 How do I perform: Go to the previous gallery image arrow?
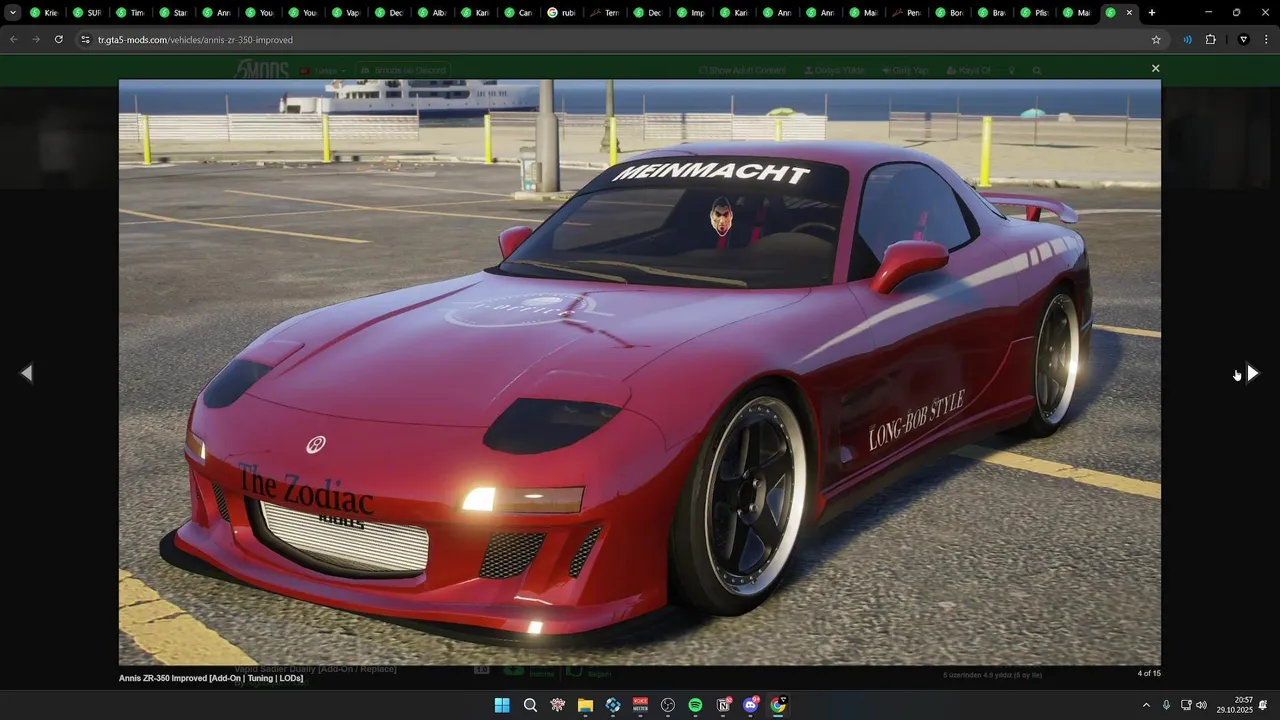27,373
